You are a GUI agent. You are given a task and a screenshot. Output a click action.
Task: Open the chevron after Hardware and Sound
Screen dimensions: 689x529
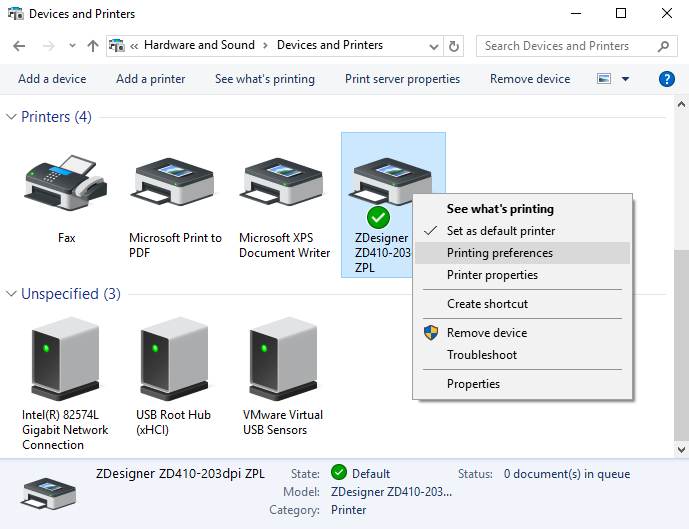265,46
